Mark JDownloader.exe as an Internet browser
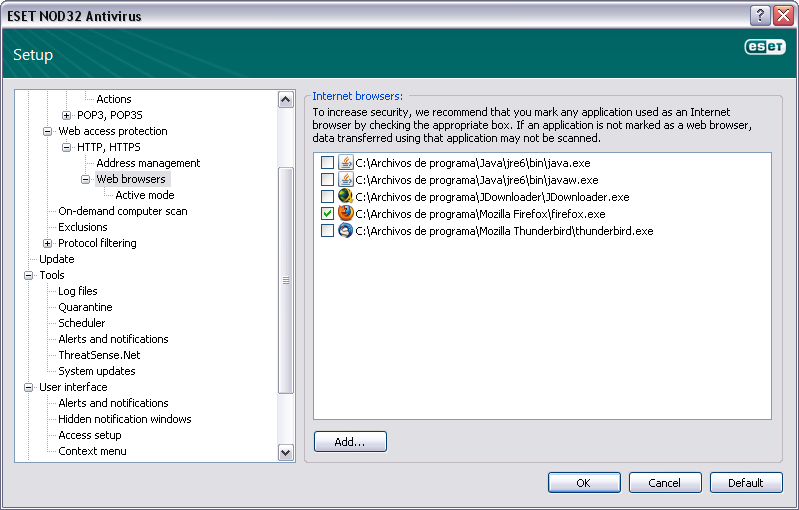The image size is (799, 510). click(x=327, y=196)
